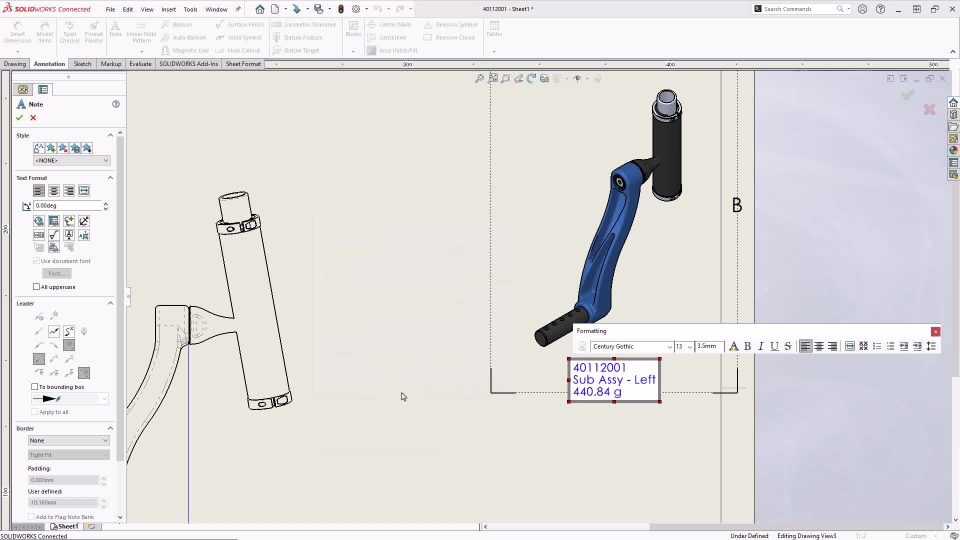960x540 pixels.
Task: Click the Home icon in the top toolbar
Action: pyautogui.click(x=260, y=9)
